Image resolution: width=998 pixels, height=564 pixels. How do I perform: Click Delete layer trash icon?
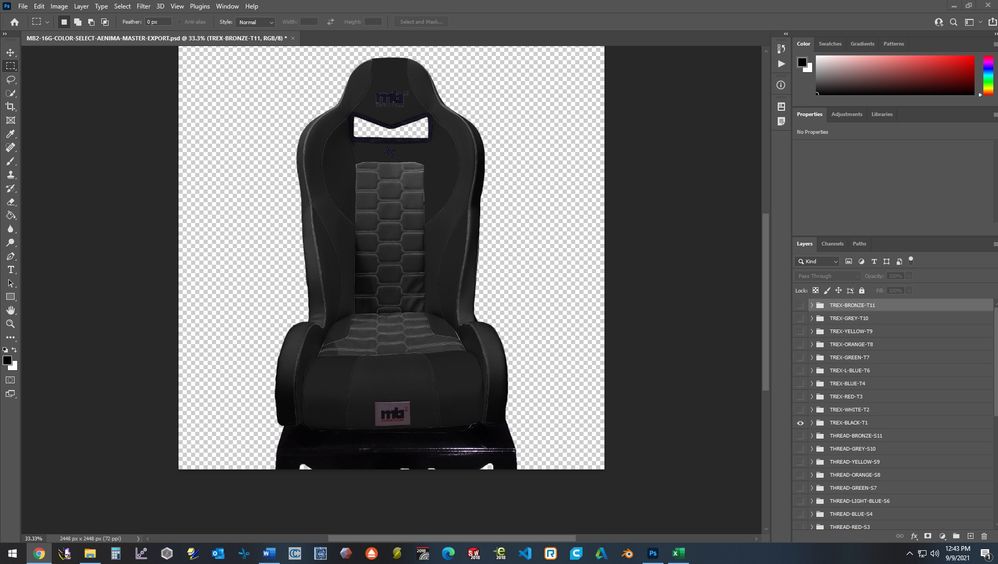point(985,536)
